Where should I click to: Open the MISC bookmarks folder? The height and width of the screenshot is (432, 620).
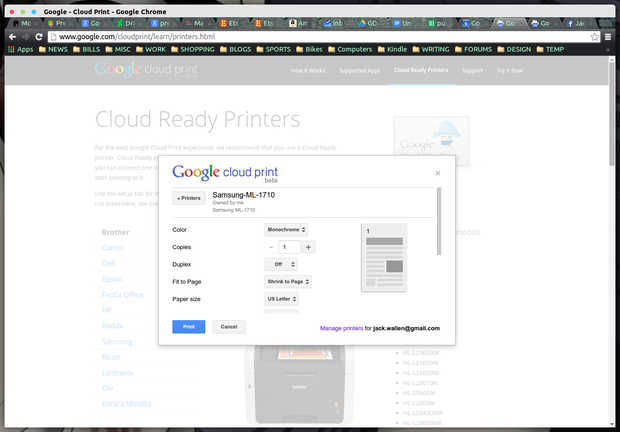[118, 49]
